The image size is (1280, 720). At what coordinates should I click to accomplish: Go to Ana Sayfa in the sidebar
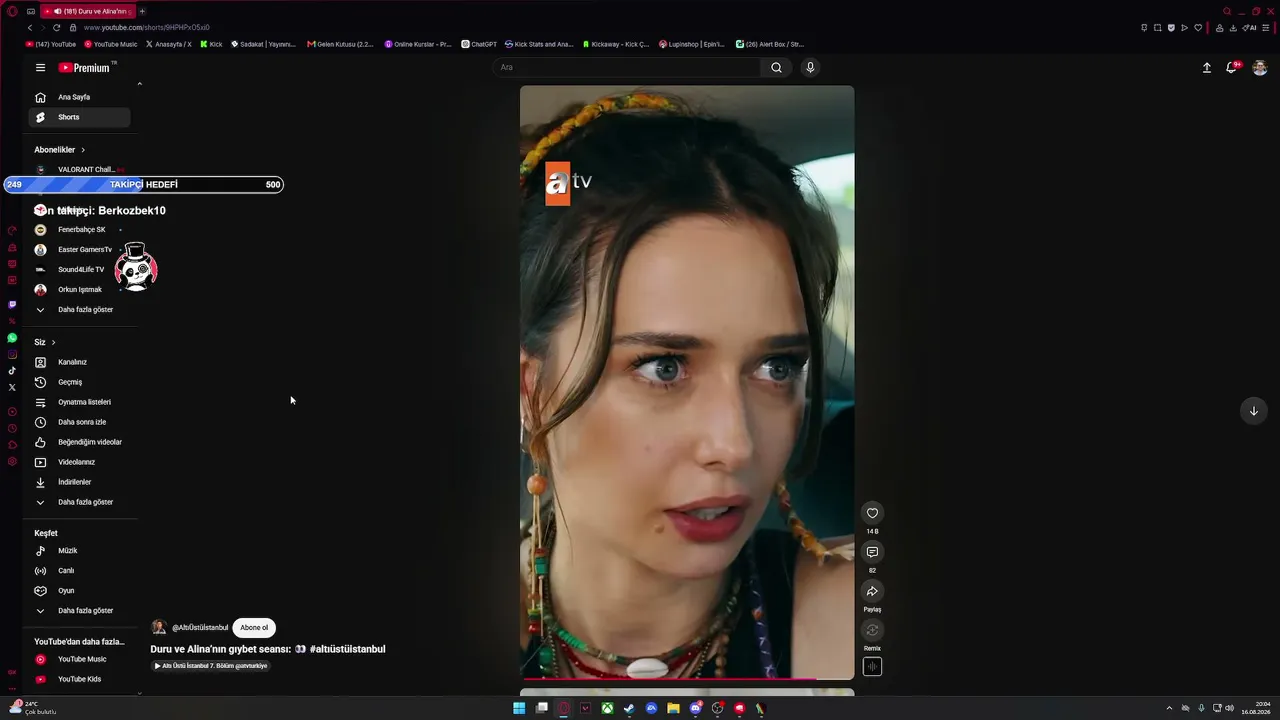pos(80,97)
